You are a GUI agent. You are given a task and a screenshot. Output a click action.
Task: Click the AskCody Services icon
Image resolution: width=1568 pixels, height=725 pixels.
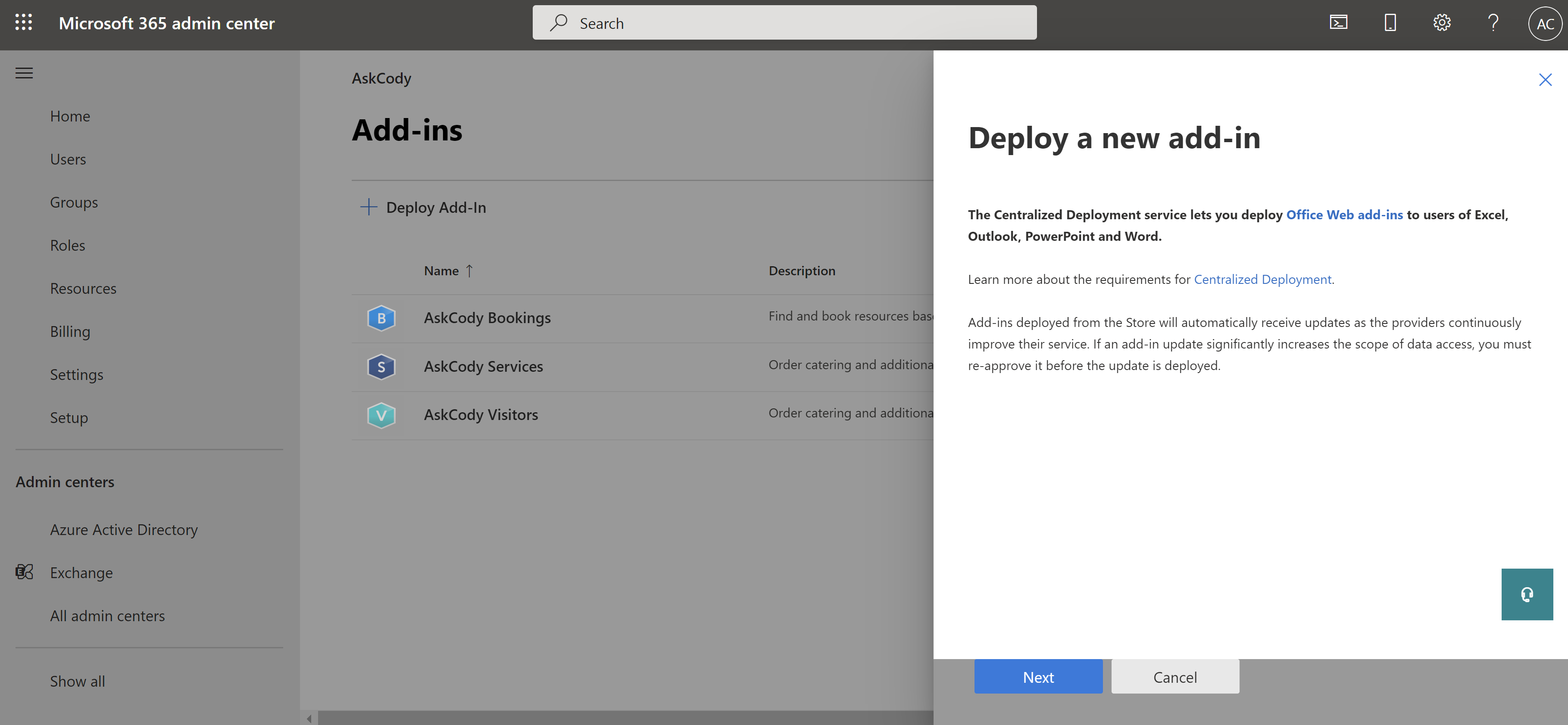(x=381, y=365)
